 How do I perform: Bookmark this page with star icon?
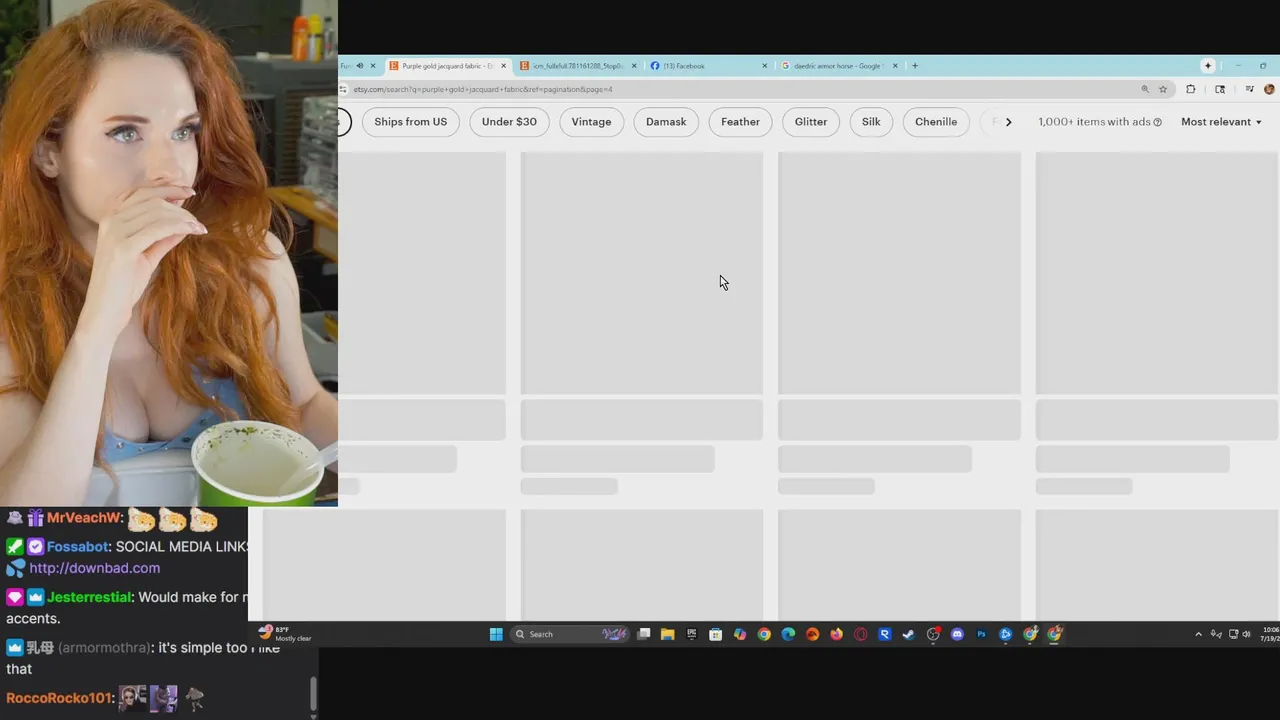pyautogui.click(x=1163, y=89)
